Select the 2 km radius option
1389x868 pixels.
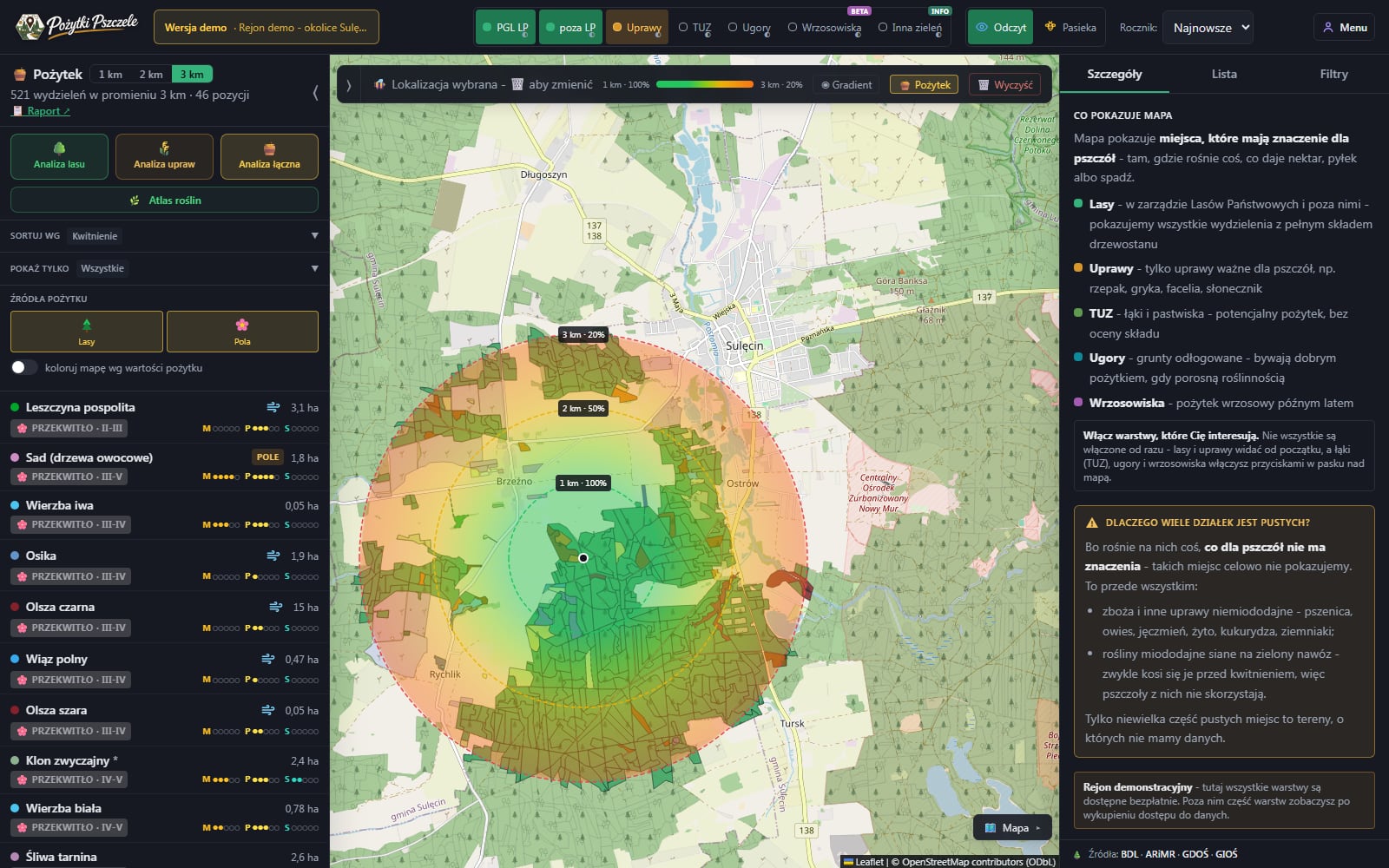(x=151, y=74)
